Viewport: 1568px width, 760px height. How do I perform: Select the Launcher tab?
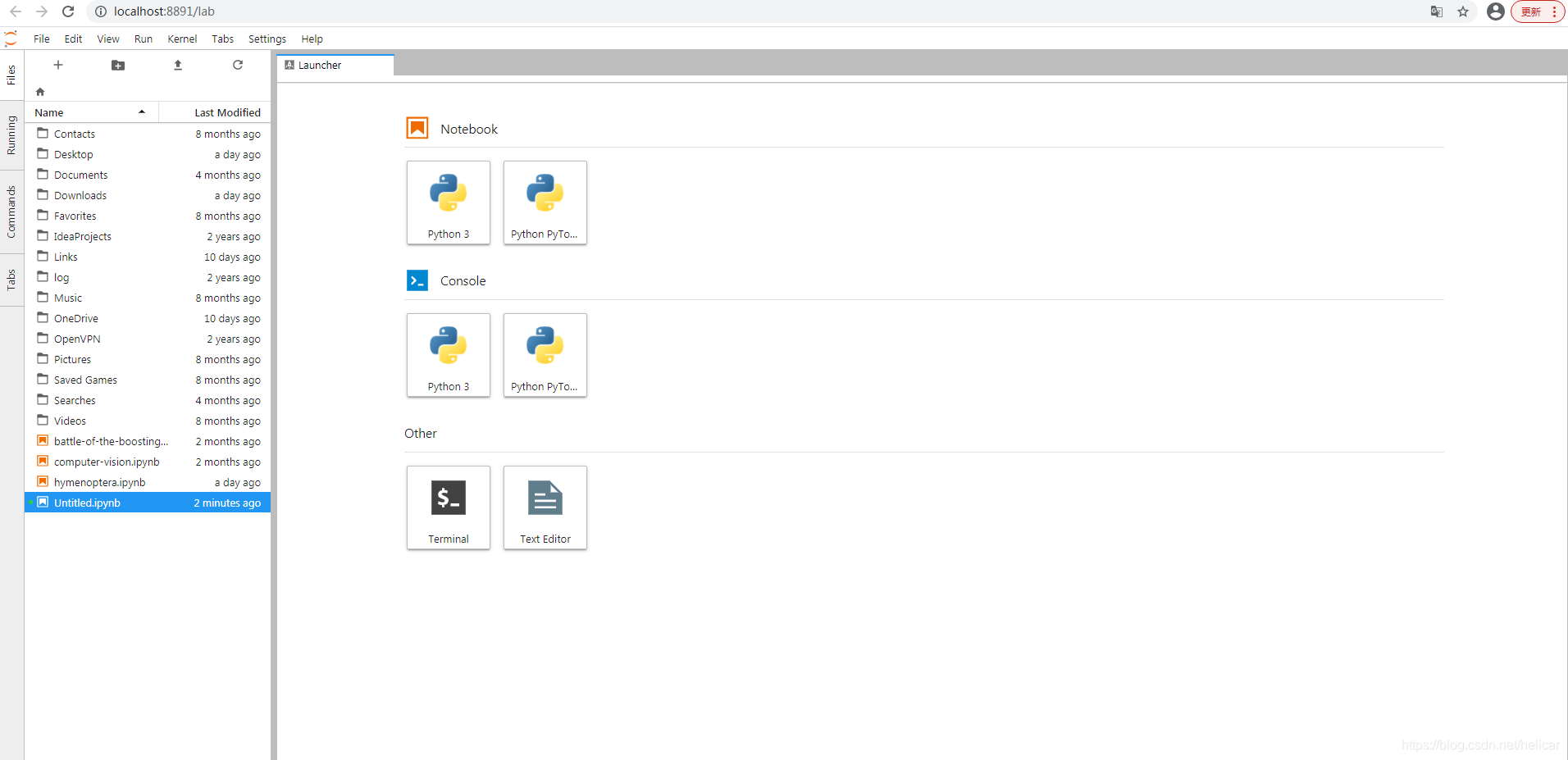click(x=335, y=65)
